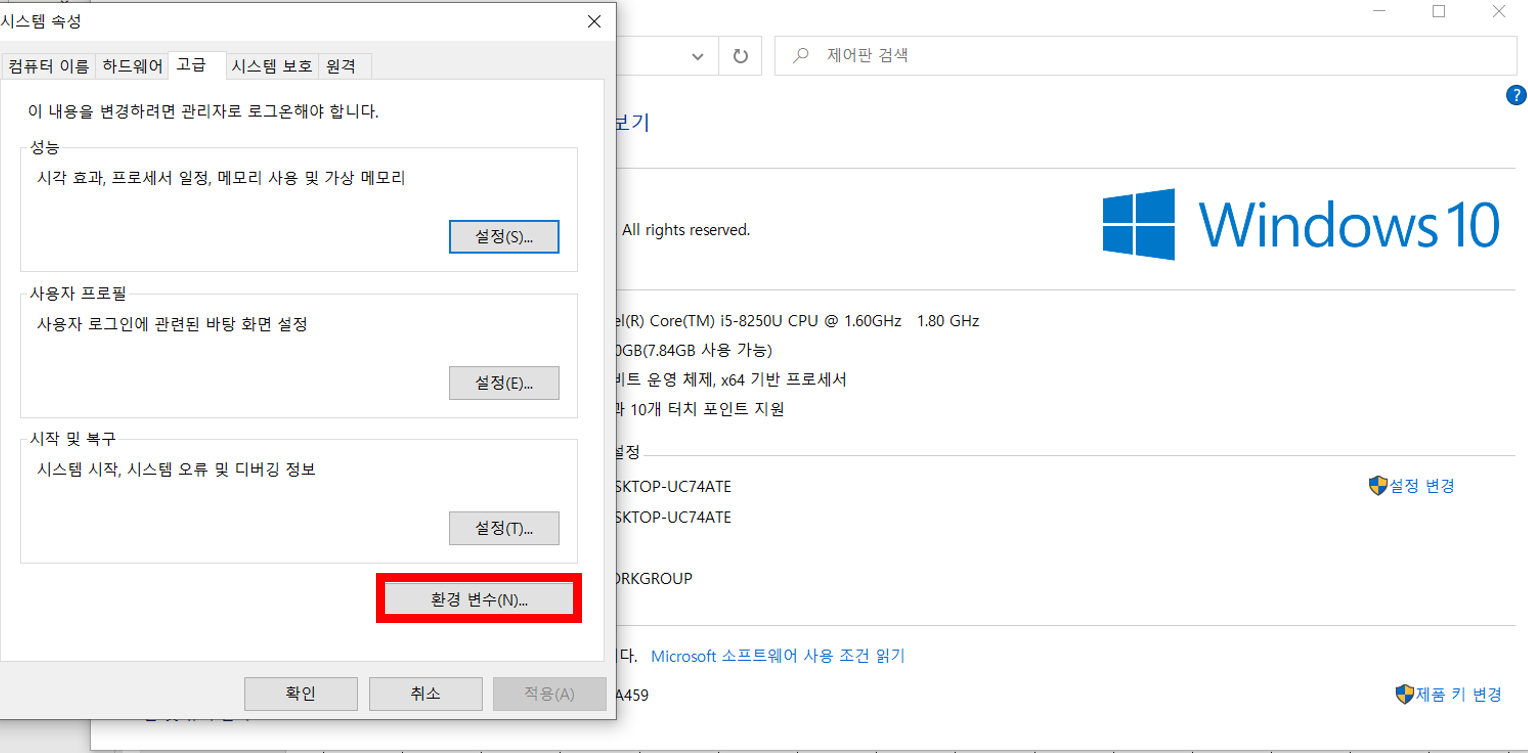Expand the address bar history dropdown
The width and height of the screenshot is (1528, 753).
[x=698, y=56]
